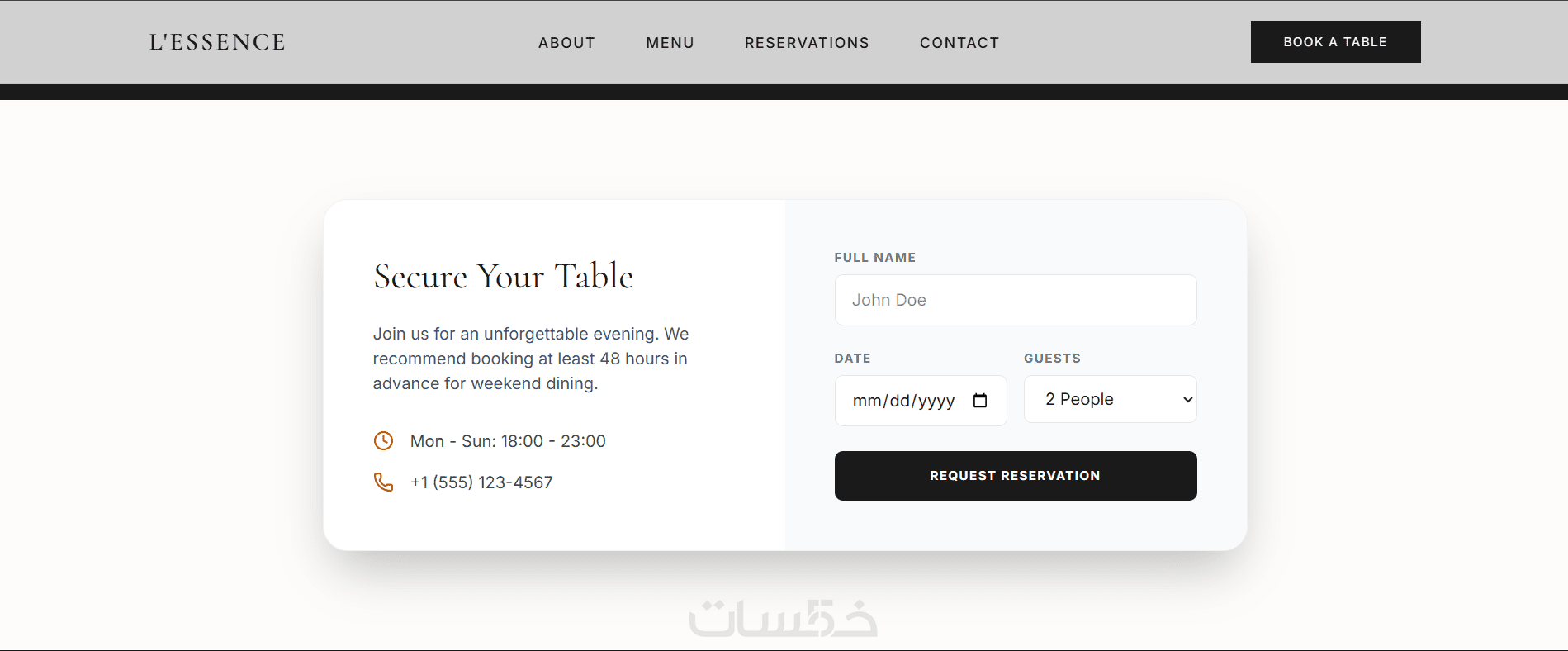Image resolution: width=1568 pixels, height=651 pixels.
Task: Click the clock icon beside opening hours
Action: [x=383, y=441]
